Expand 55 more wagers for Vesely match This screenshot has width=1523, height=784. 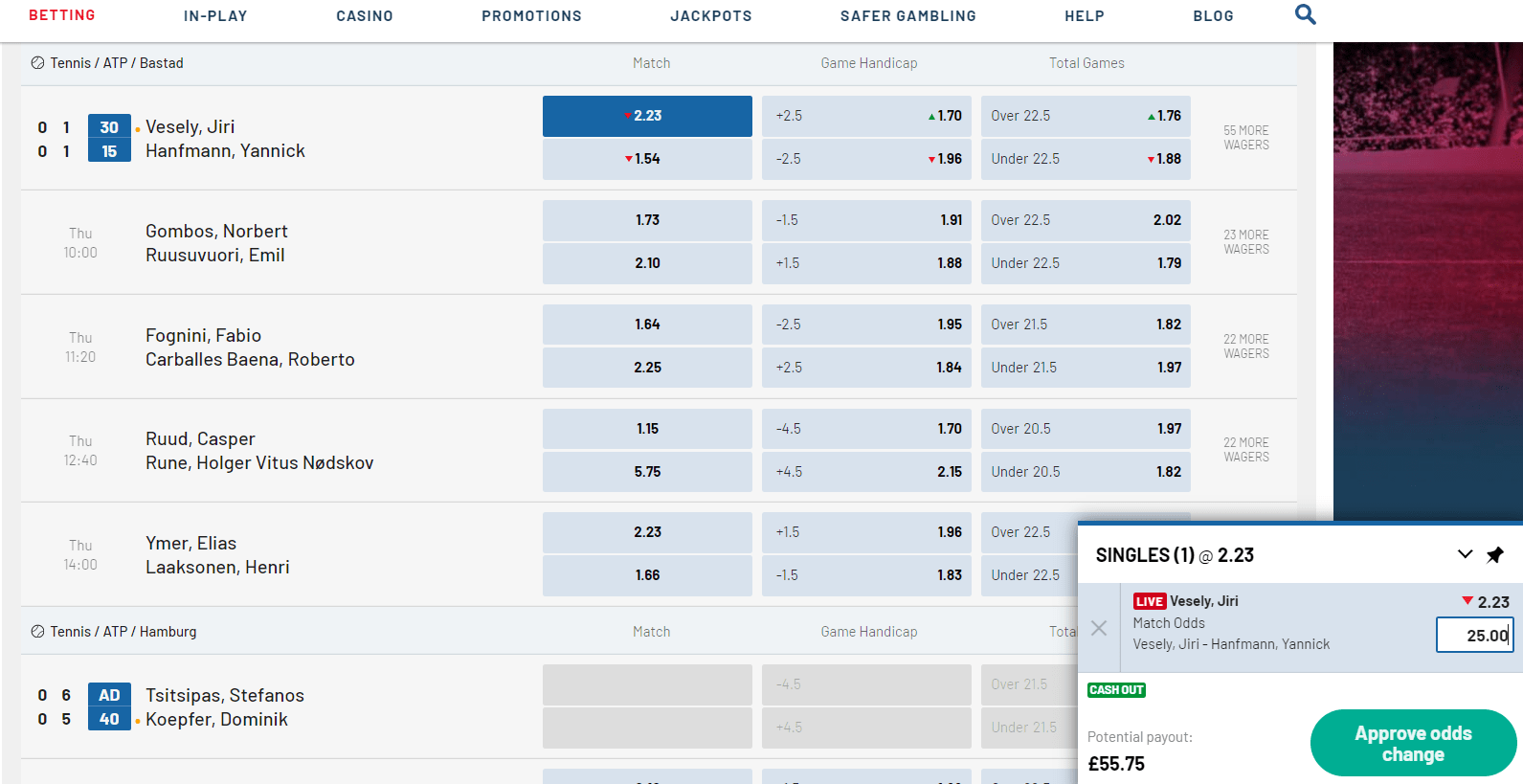point(1245,138)
